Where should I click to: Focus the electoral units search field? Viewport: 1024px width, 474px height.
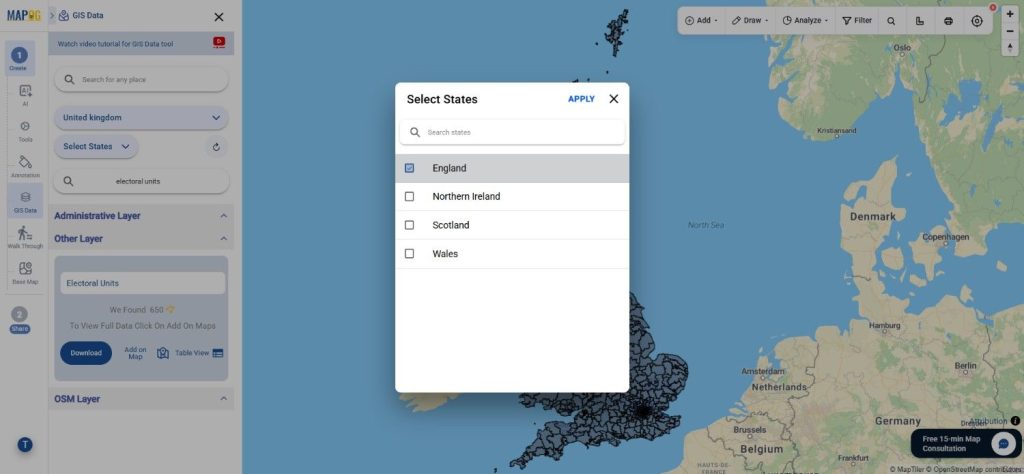141,182
